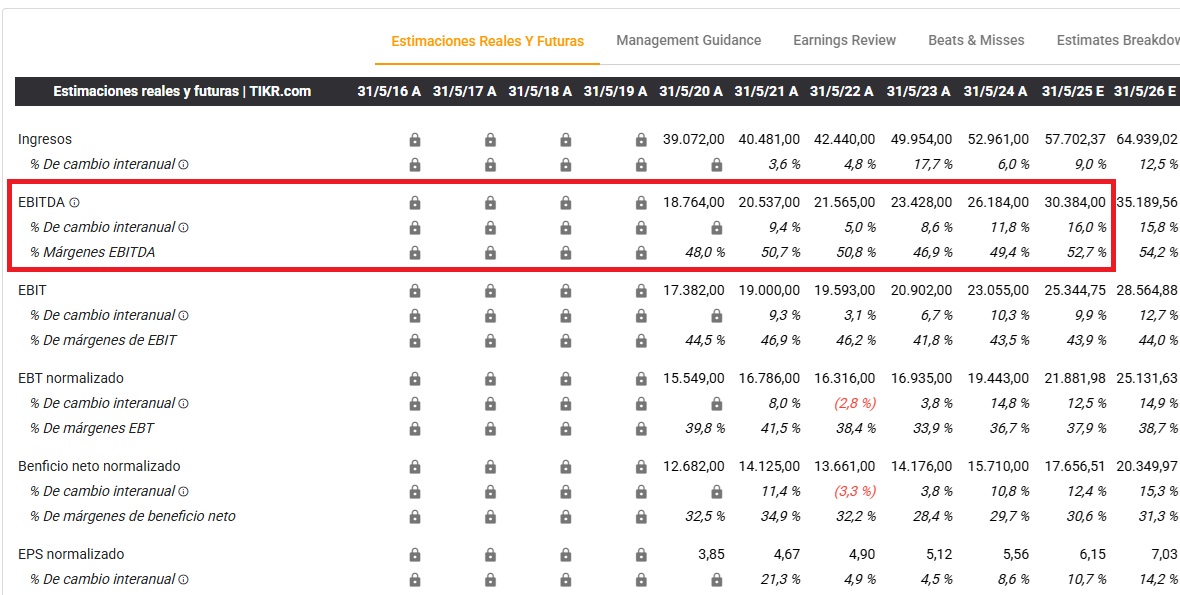Click info icon on EBT normalizado % De cambio interanual
The width and height of the screenshot is (1180, 595).
click(x=184, y=404)
